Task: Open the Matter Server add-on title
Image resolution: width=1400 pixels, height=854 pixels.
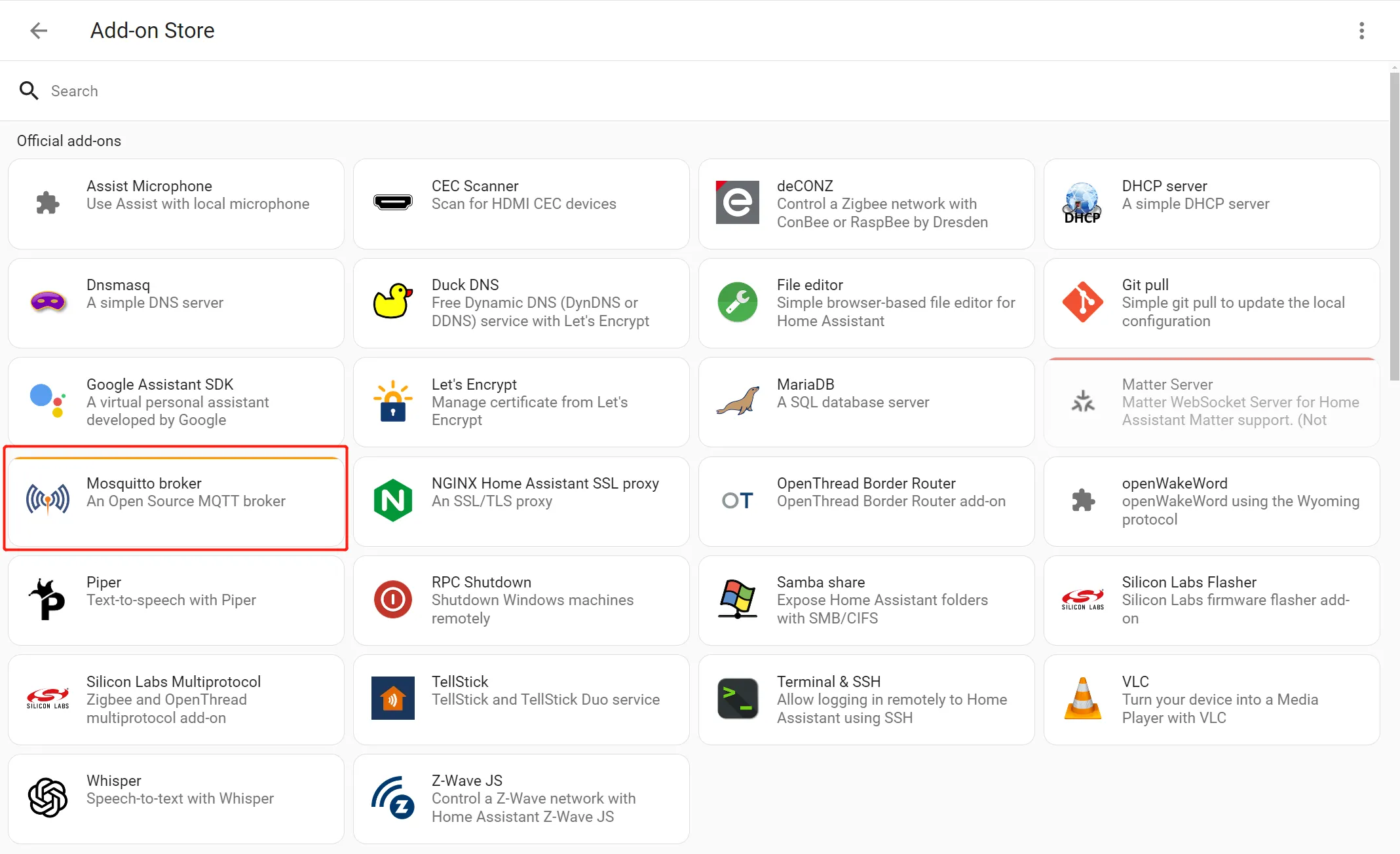Action: pos(1167,384)
